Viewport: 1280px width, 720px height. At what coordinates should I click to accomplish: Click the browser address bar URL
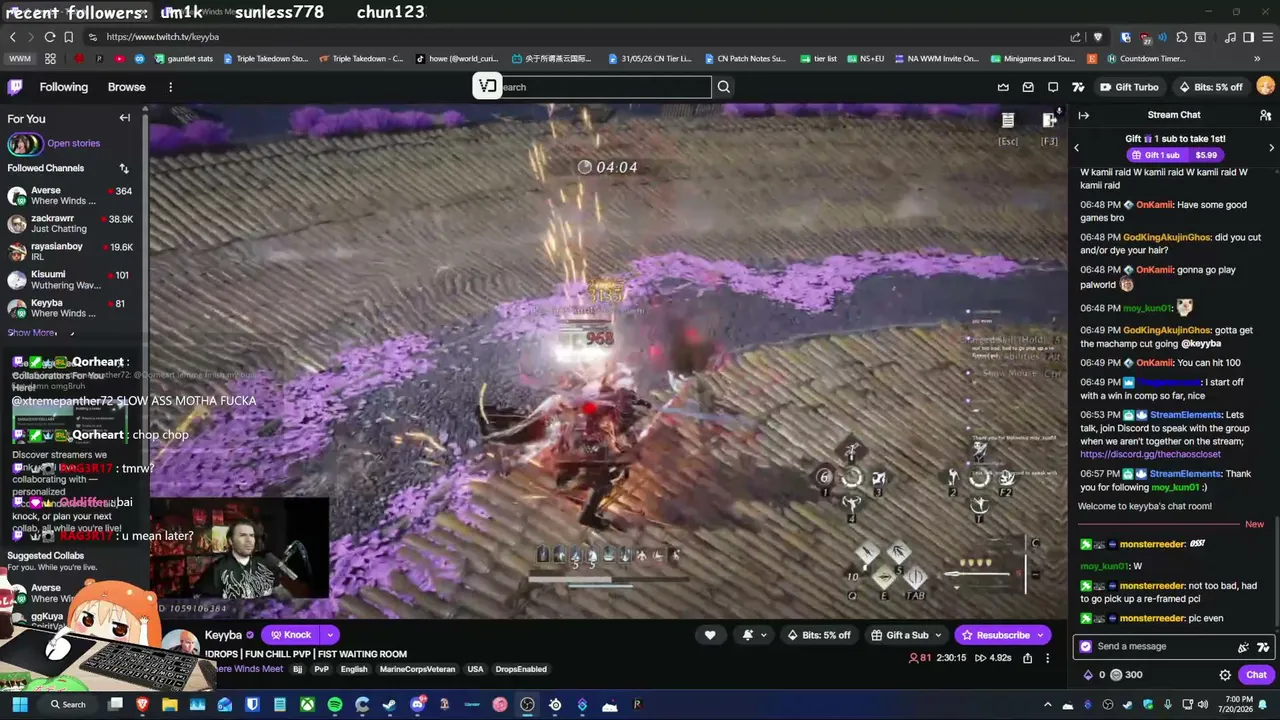(x=163, y=37)
